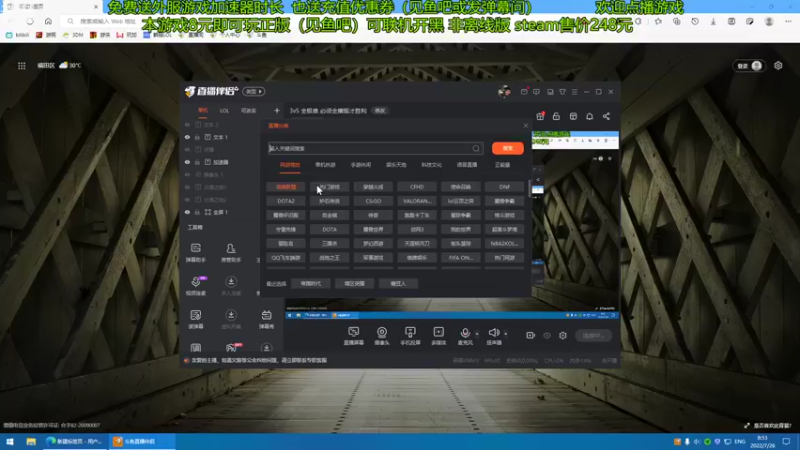
Task: Open the bullet-chat assistant tool
Action: pos(195,252)
